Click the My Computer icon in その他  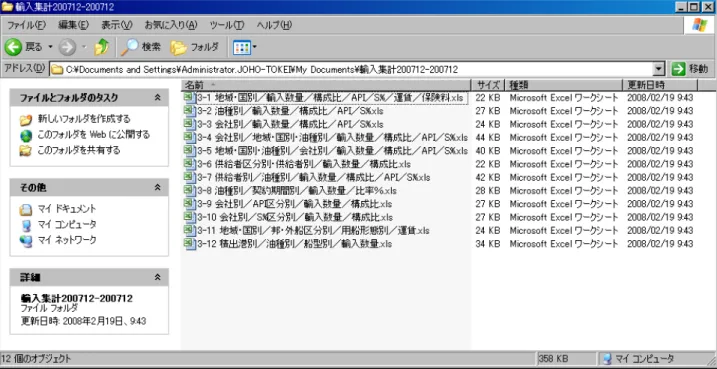point(26,225)
